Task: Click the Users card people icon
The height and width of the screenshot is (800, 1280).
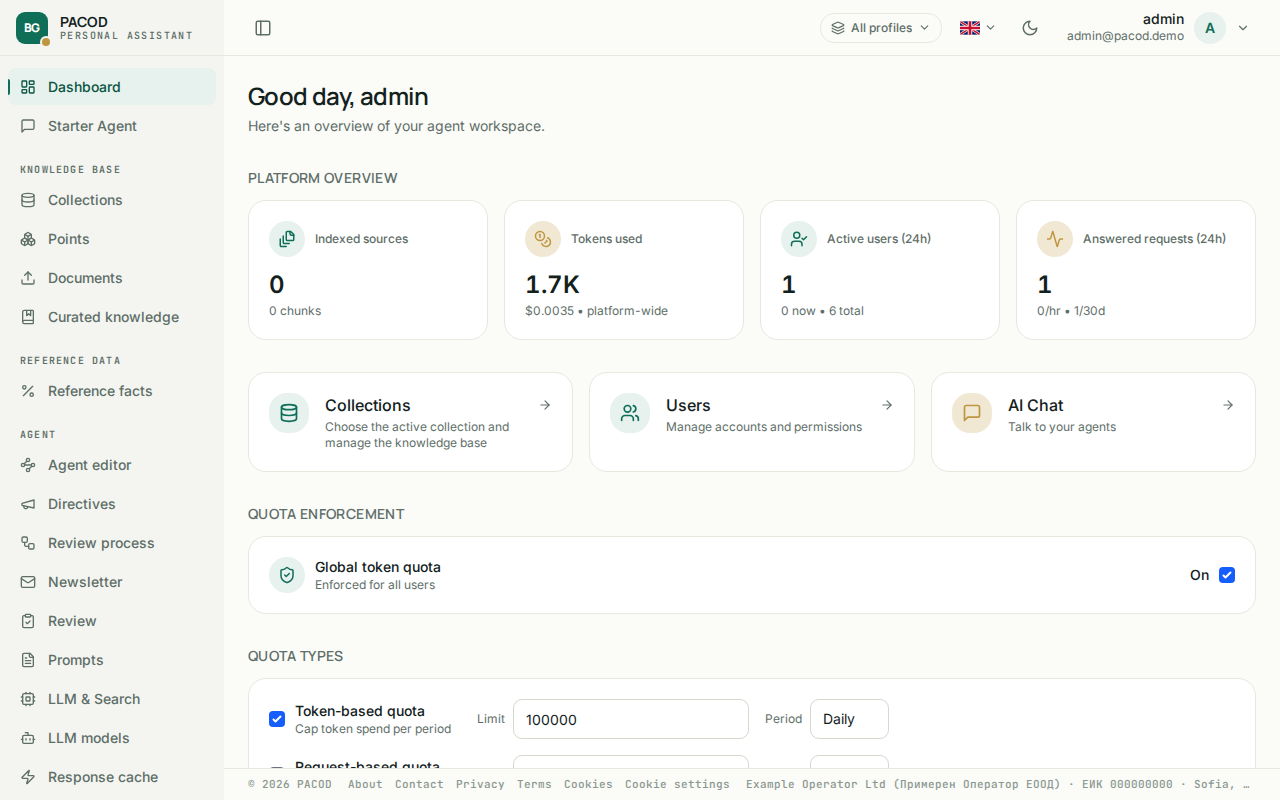Action: click(x=630, y=413)
